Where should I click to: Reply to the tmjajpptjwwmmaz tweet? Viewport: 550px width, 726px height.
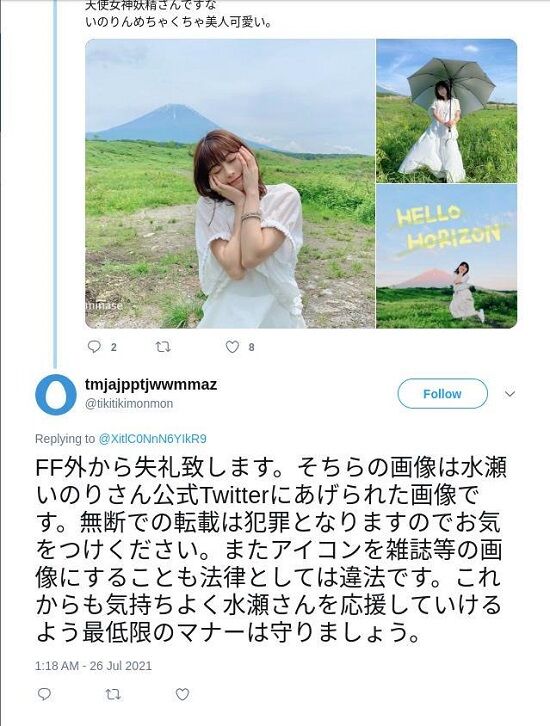click(x=44, y=694)
